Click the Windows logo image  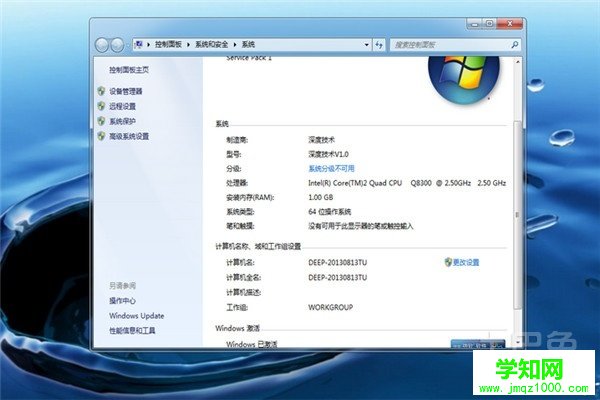(463, 79)
